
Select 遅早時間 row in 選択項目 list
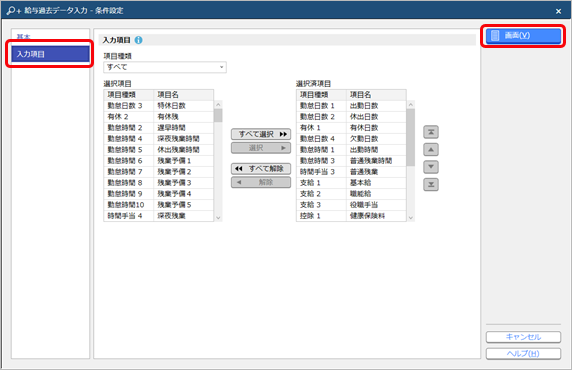click(x=159, y=128)
